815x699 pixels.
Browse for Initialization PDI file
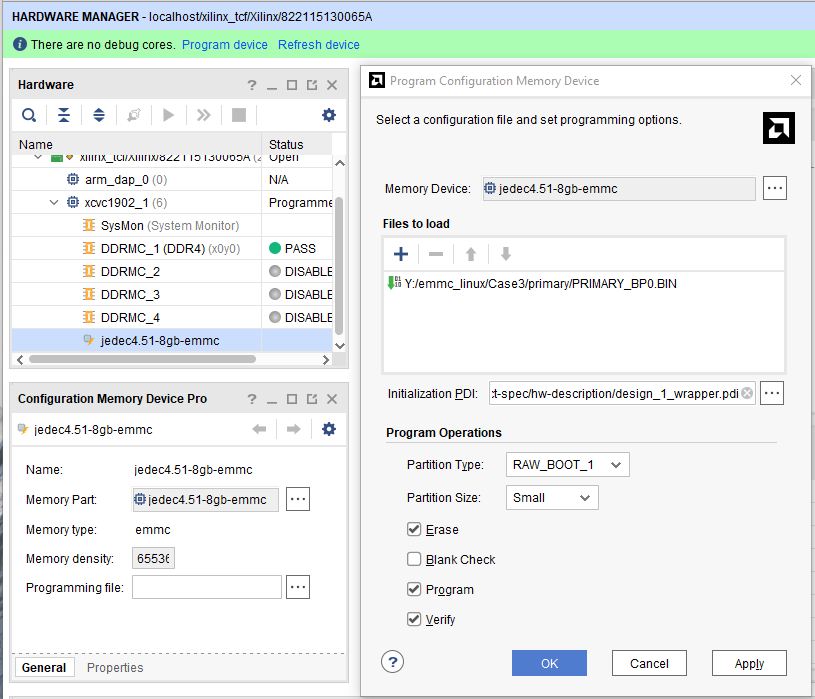(x=772, y=393)
